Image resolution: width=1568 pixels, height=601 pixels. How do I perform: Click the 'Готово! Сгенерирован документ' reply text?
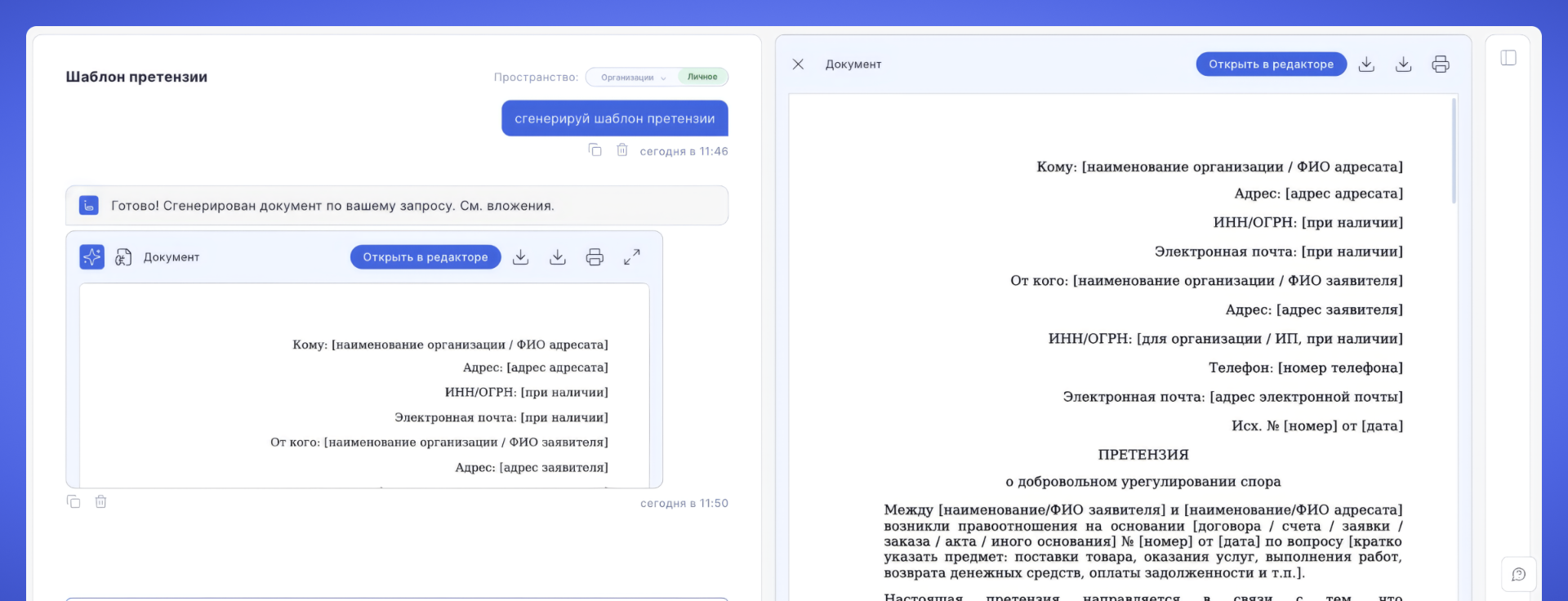pyautogui.click(x=332, y=206)
